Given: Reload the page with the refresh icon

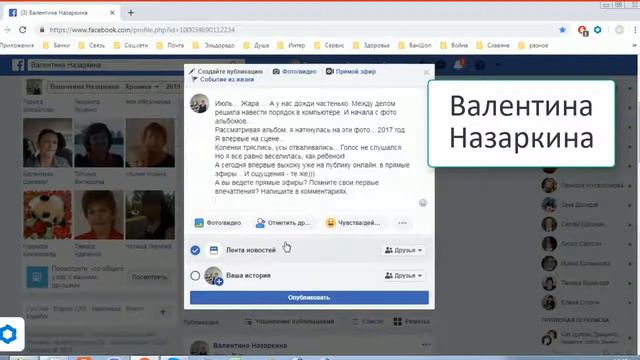Looking at the screenshot, I should pyautogui.click(x=23, y=30).
